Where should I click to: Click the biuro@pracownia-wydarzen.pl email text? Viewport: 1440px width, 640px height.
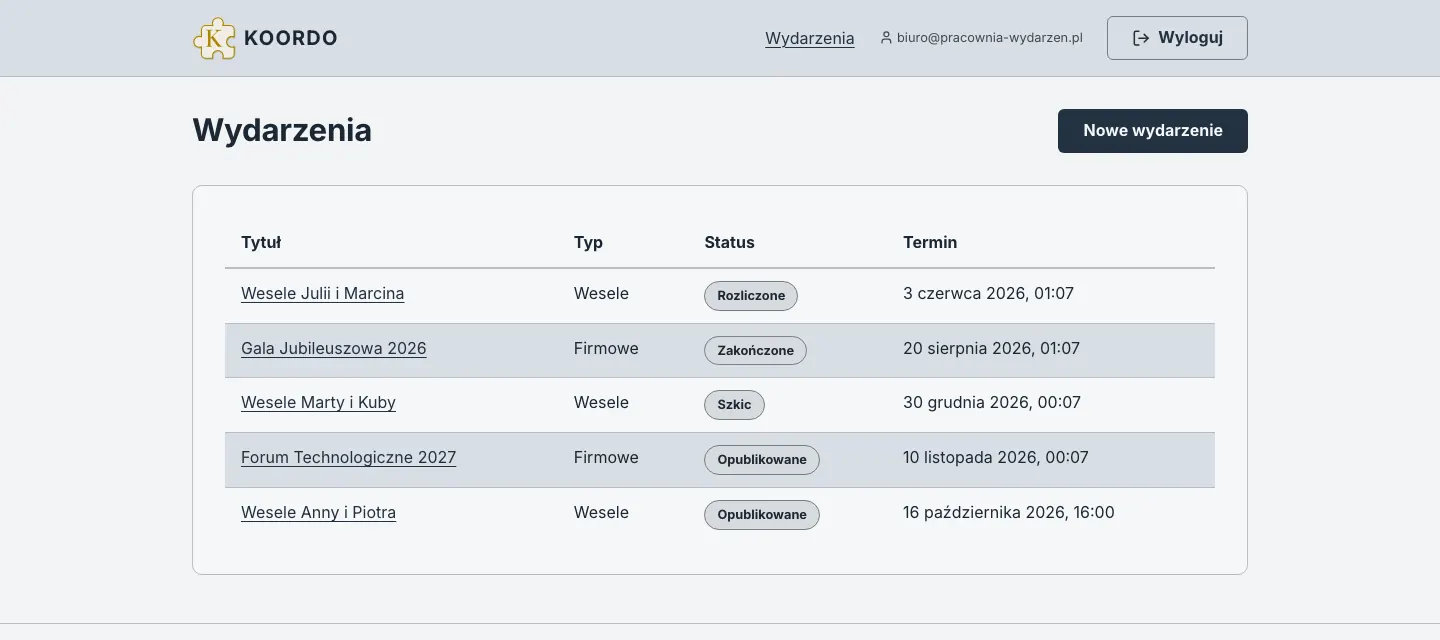990,38
